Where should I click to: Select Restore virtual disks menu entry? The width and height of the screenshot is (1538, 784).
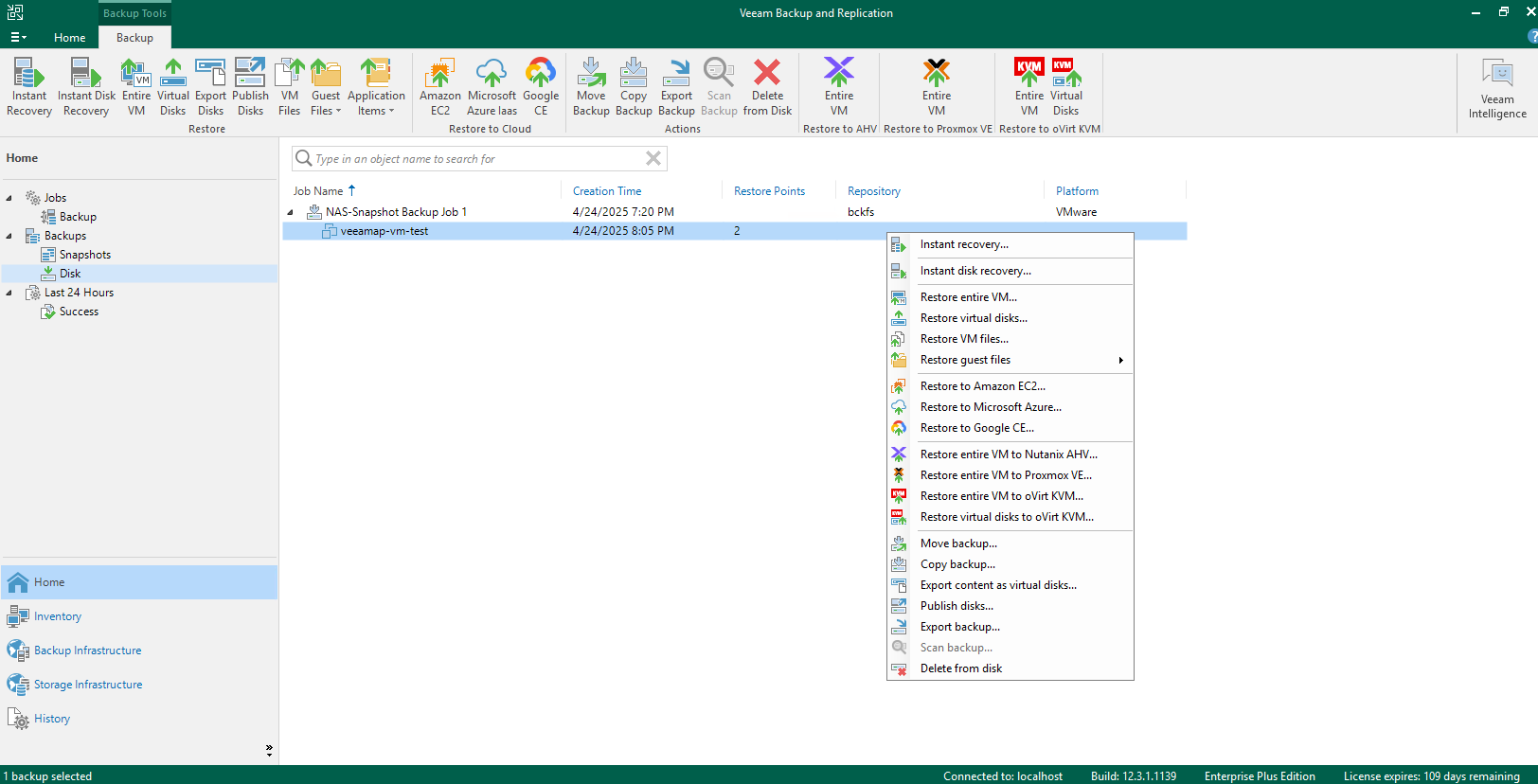point(1010,318)
